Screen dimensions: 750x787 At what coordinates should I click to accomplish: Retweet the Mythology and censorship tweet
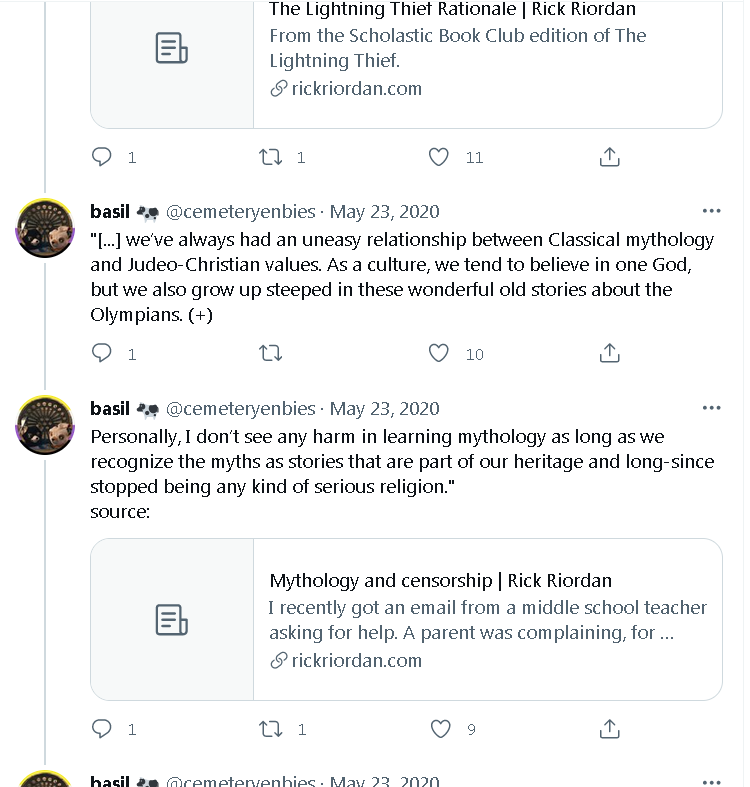pyautogui.click(x=271, y=729)
